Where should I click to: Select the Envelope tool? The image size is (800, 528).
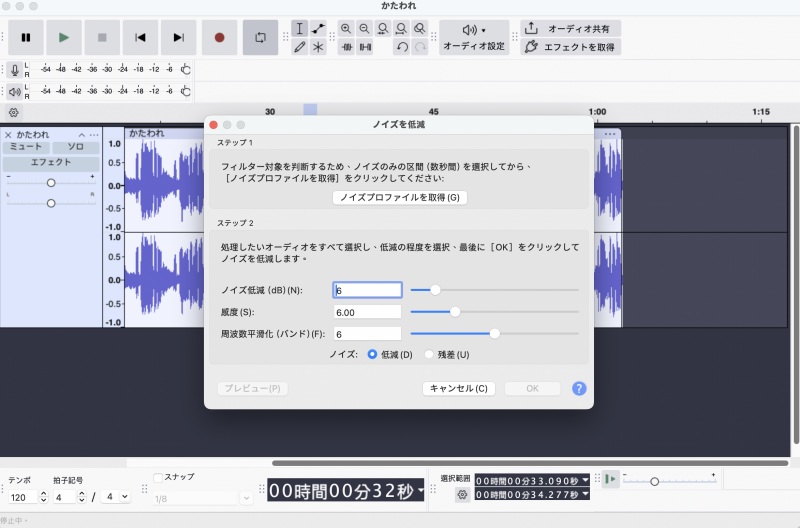point(318,29)
